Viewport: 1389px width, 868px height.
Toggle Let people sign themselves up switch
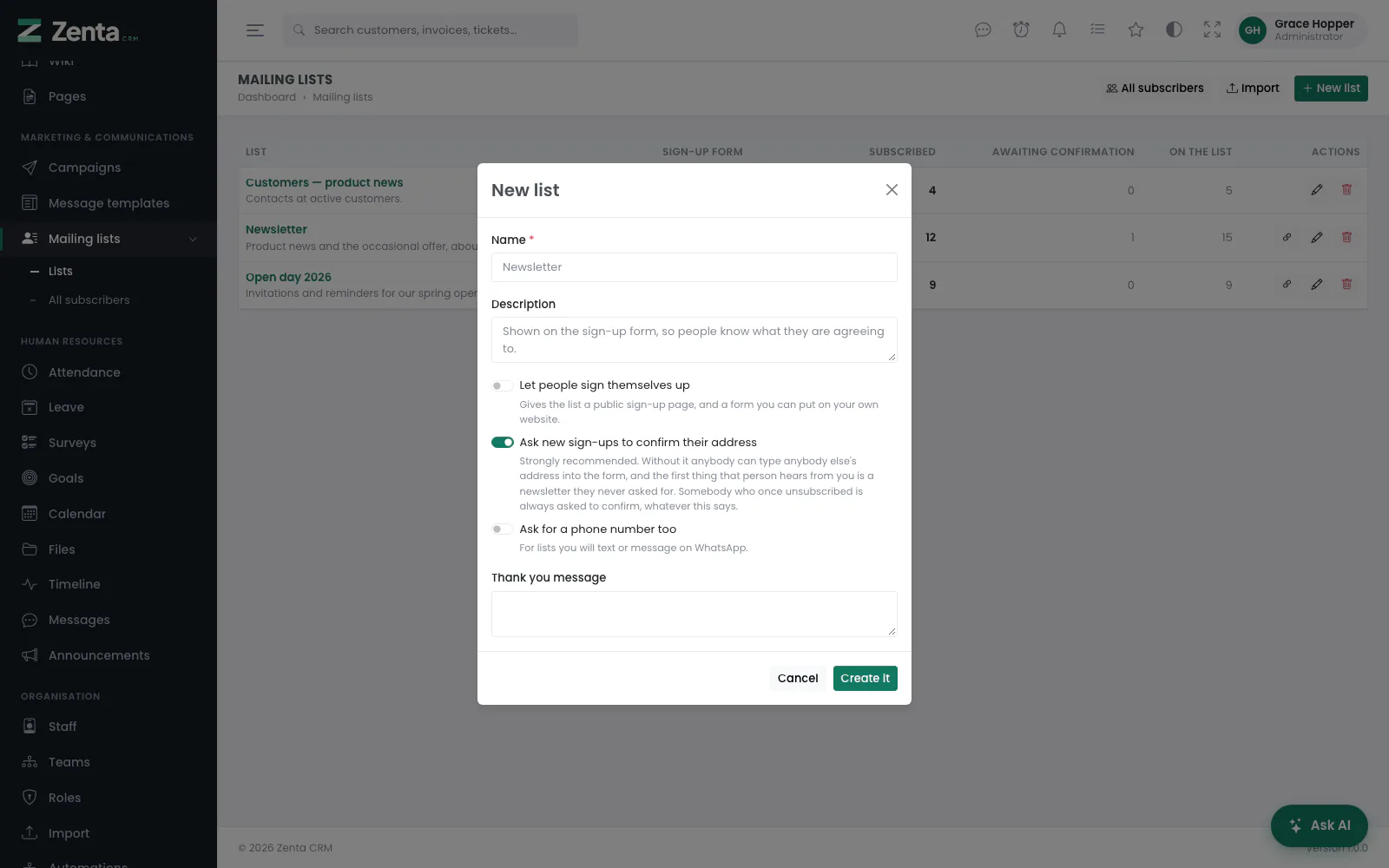pyautogui.click(x=502, y=385)
